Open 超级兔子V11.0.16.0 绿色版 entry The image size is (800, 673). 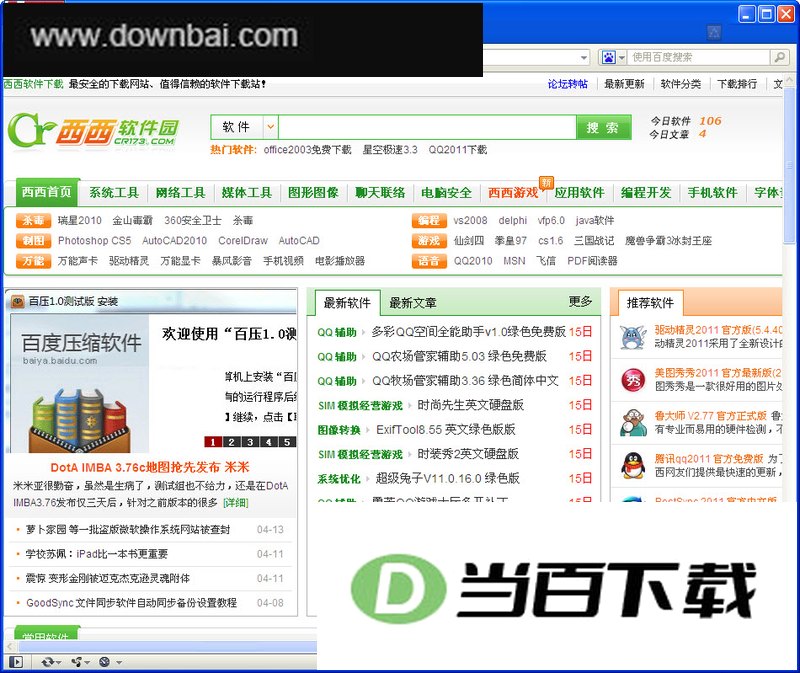point(447,479)
